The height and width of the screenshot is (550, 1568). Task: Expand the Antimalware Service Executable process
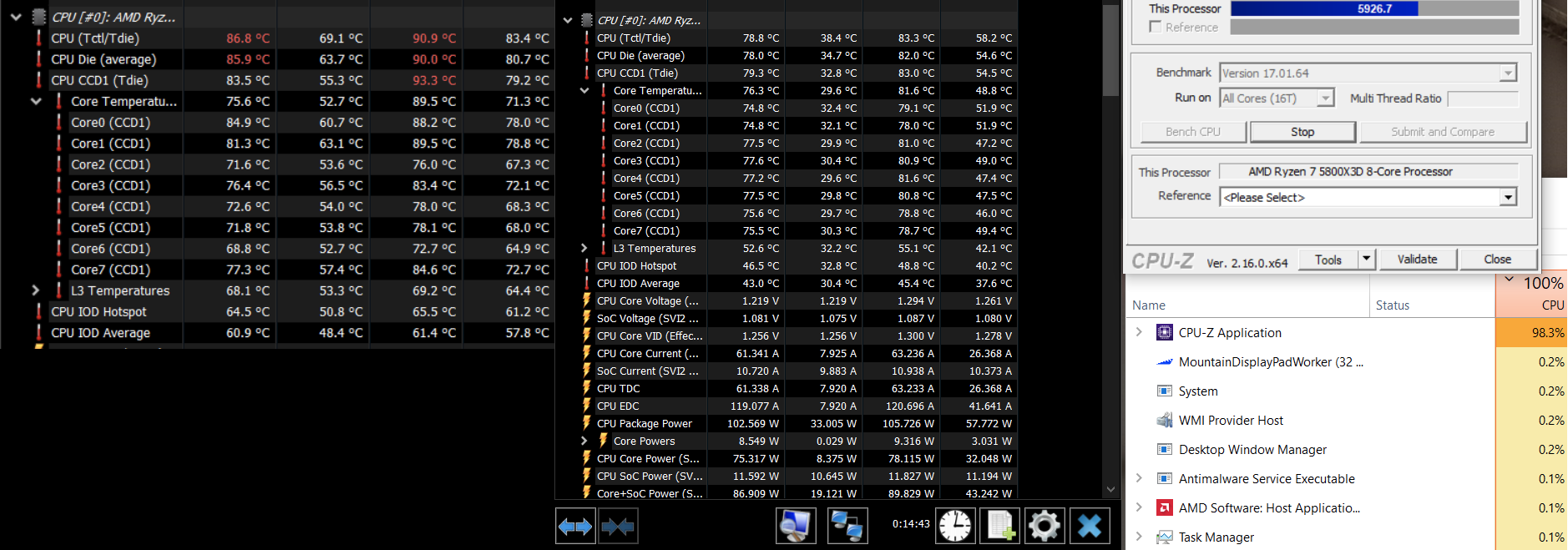[1139, 478]
